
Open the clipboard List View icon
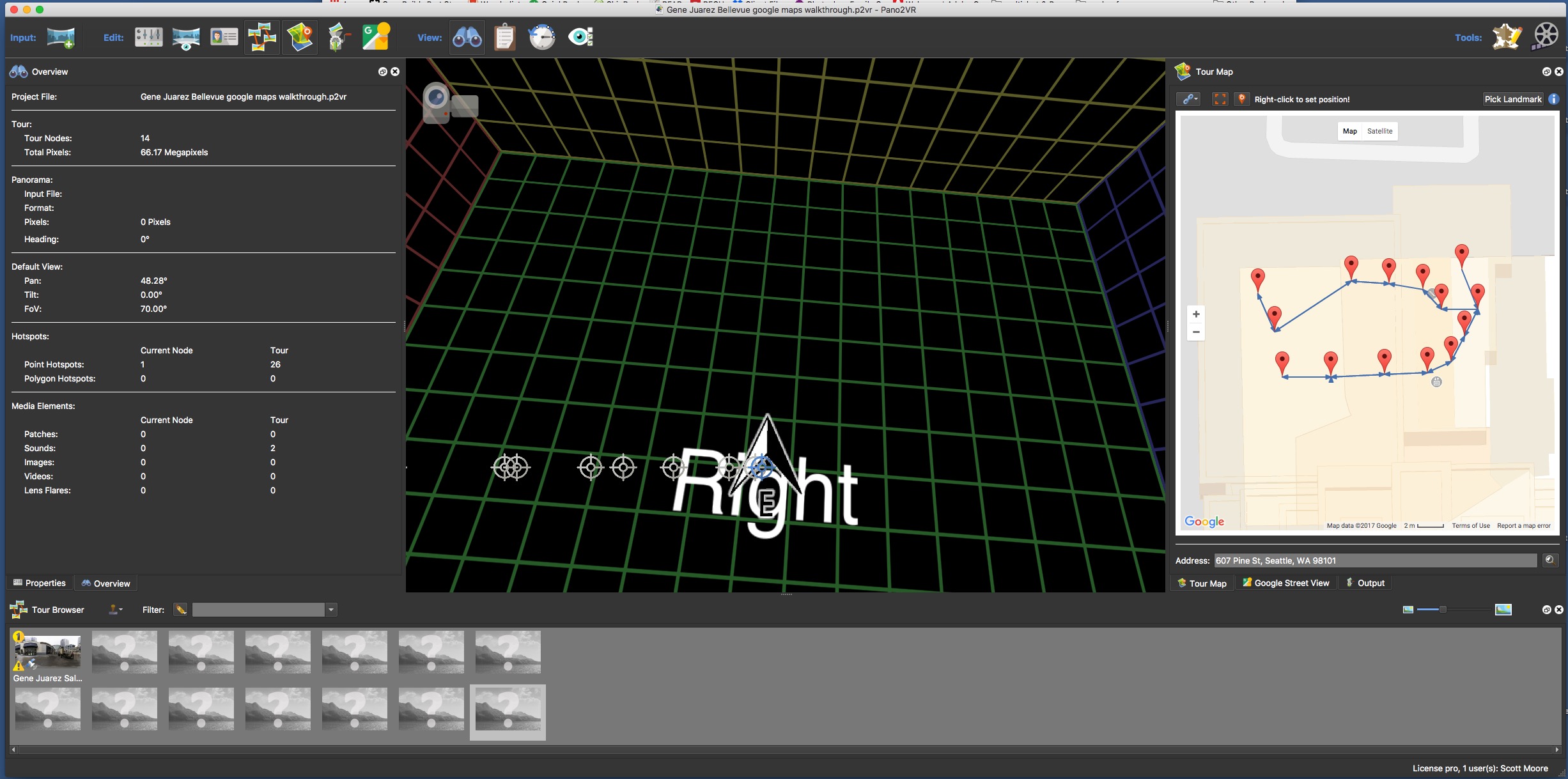pyautogui.click(x=504, y=37)
